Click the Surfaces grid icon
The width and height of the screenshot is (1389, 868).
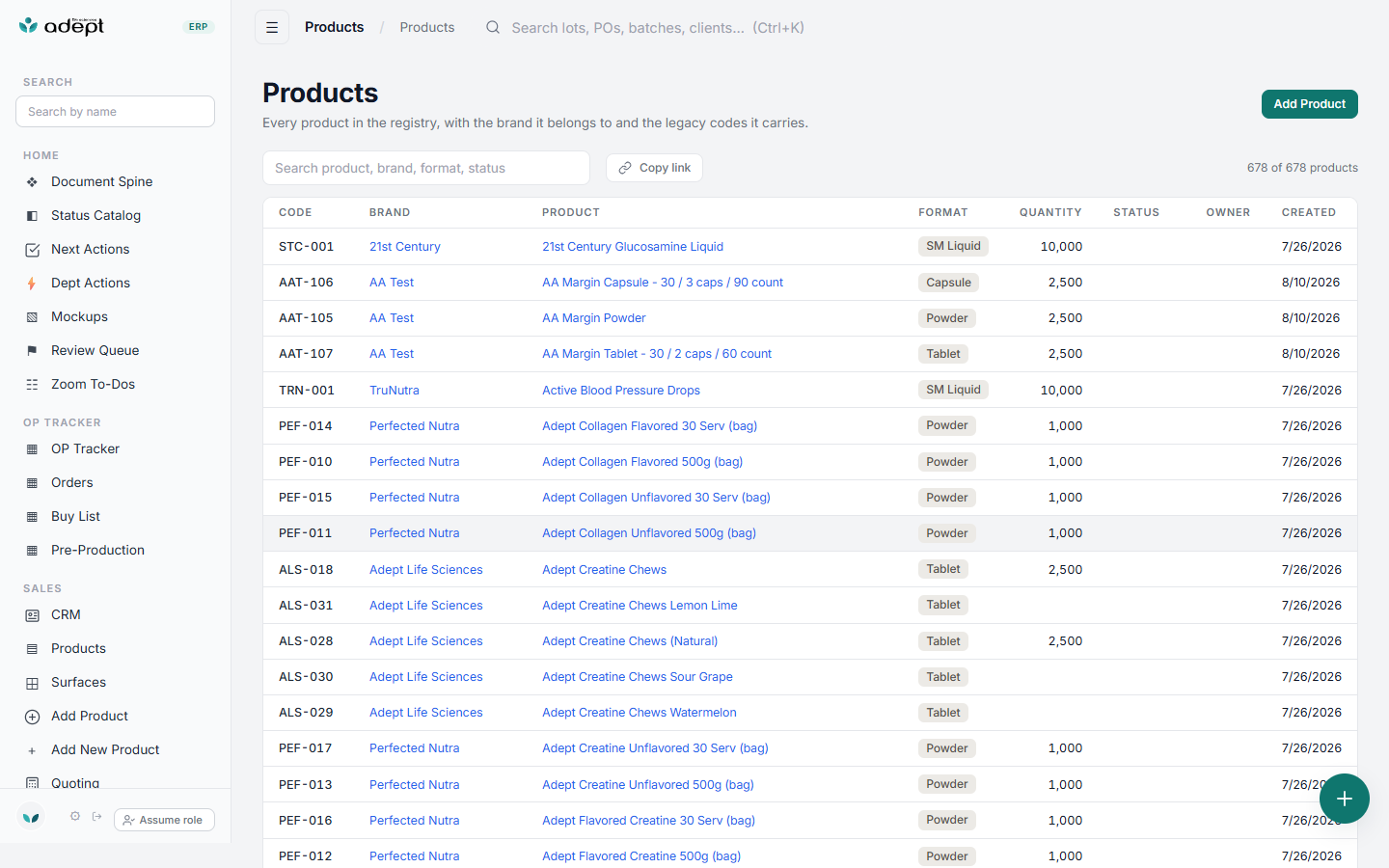32,683
